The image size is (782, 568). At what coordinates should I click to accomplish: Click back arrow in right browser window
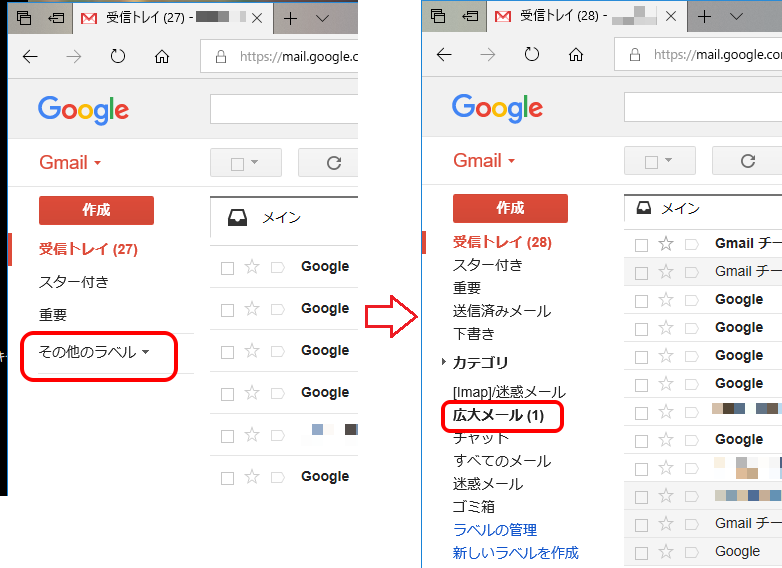[444, 54]
